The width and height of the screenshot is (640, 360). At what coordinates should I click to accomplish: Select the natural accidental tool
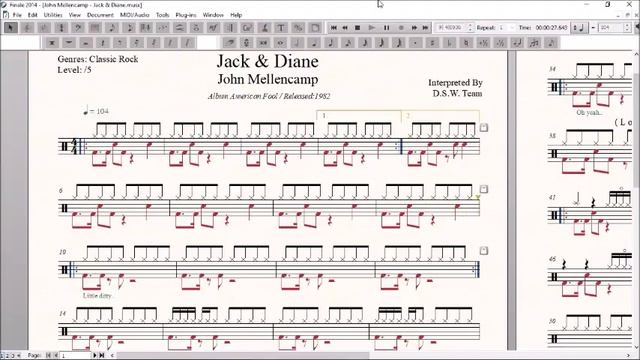click(x=467, y=42)
